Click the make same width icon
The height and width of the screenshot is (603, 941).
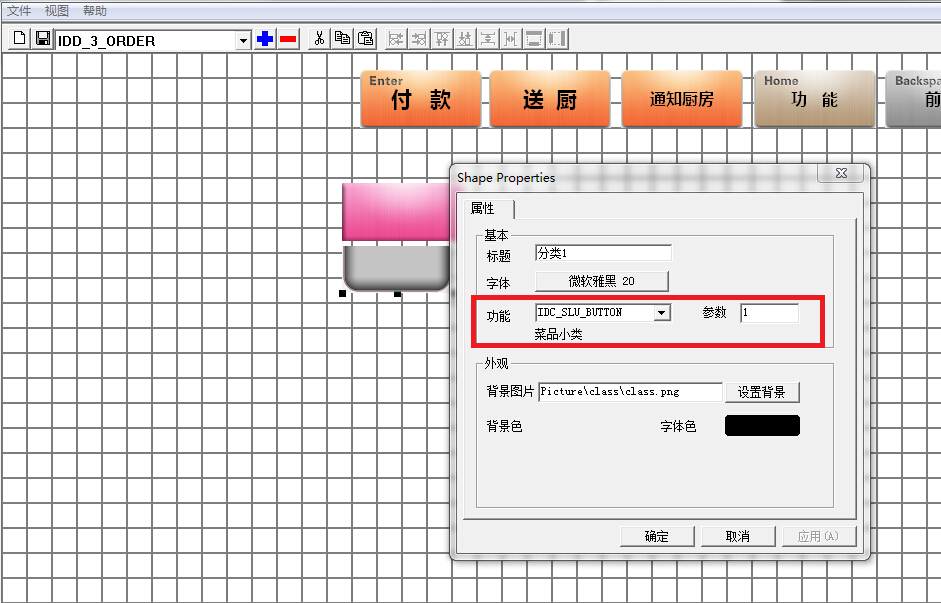point(534,40)
